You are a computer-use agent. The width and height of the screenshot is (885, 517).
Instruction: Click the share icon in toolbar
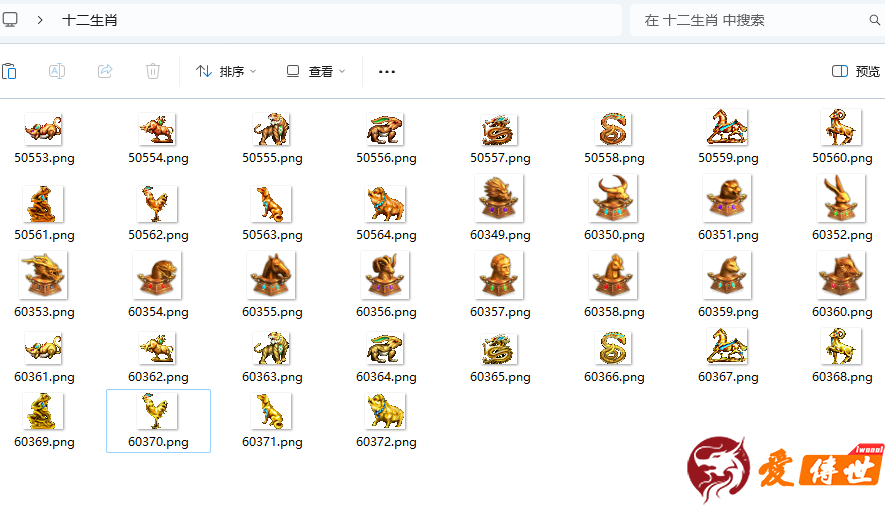click(105, 71)
